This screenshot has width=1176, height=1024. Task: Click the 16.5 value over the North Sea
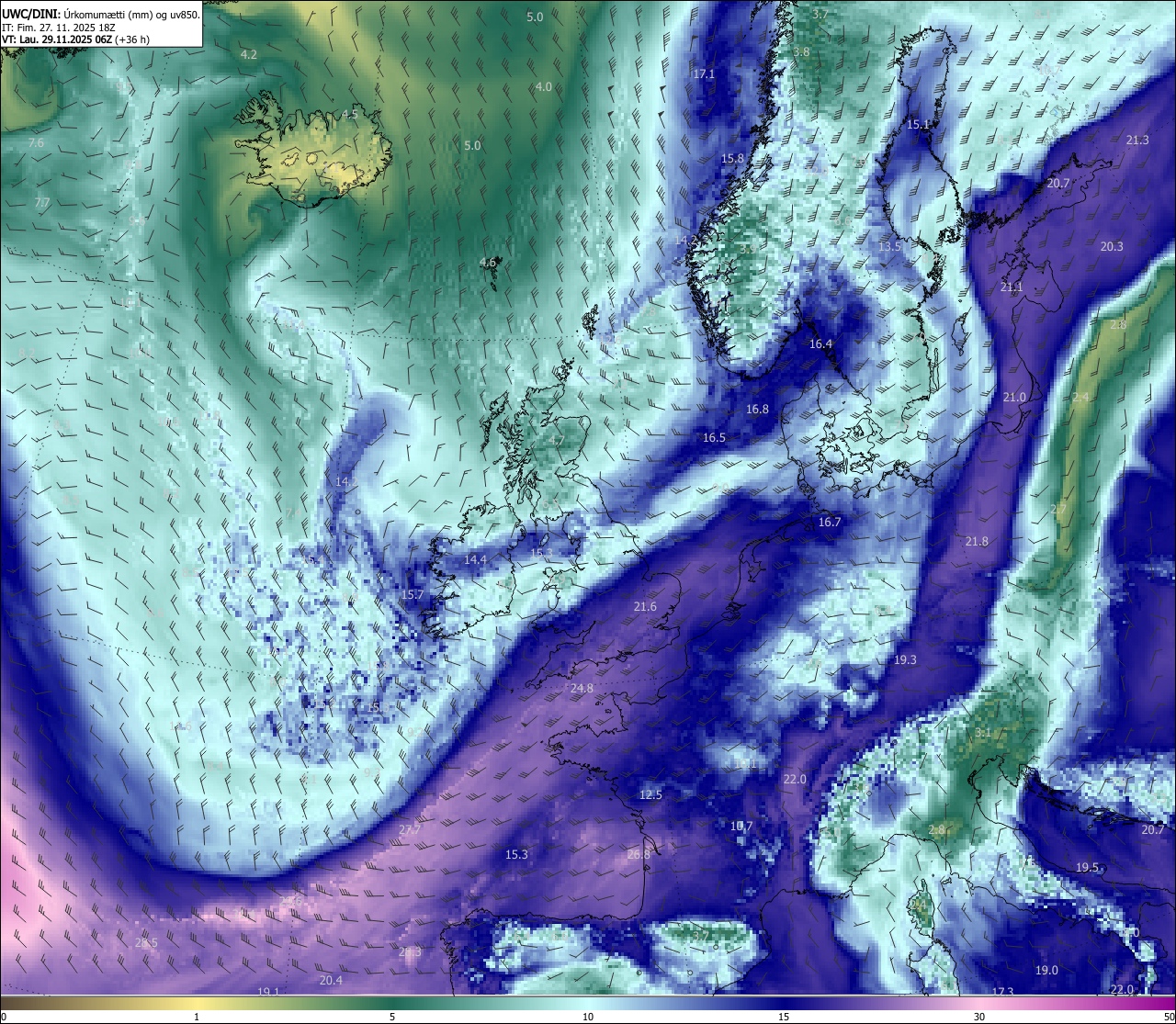pyautogui.click(x=714, y=437)
